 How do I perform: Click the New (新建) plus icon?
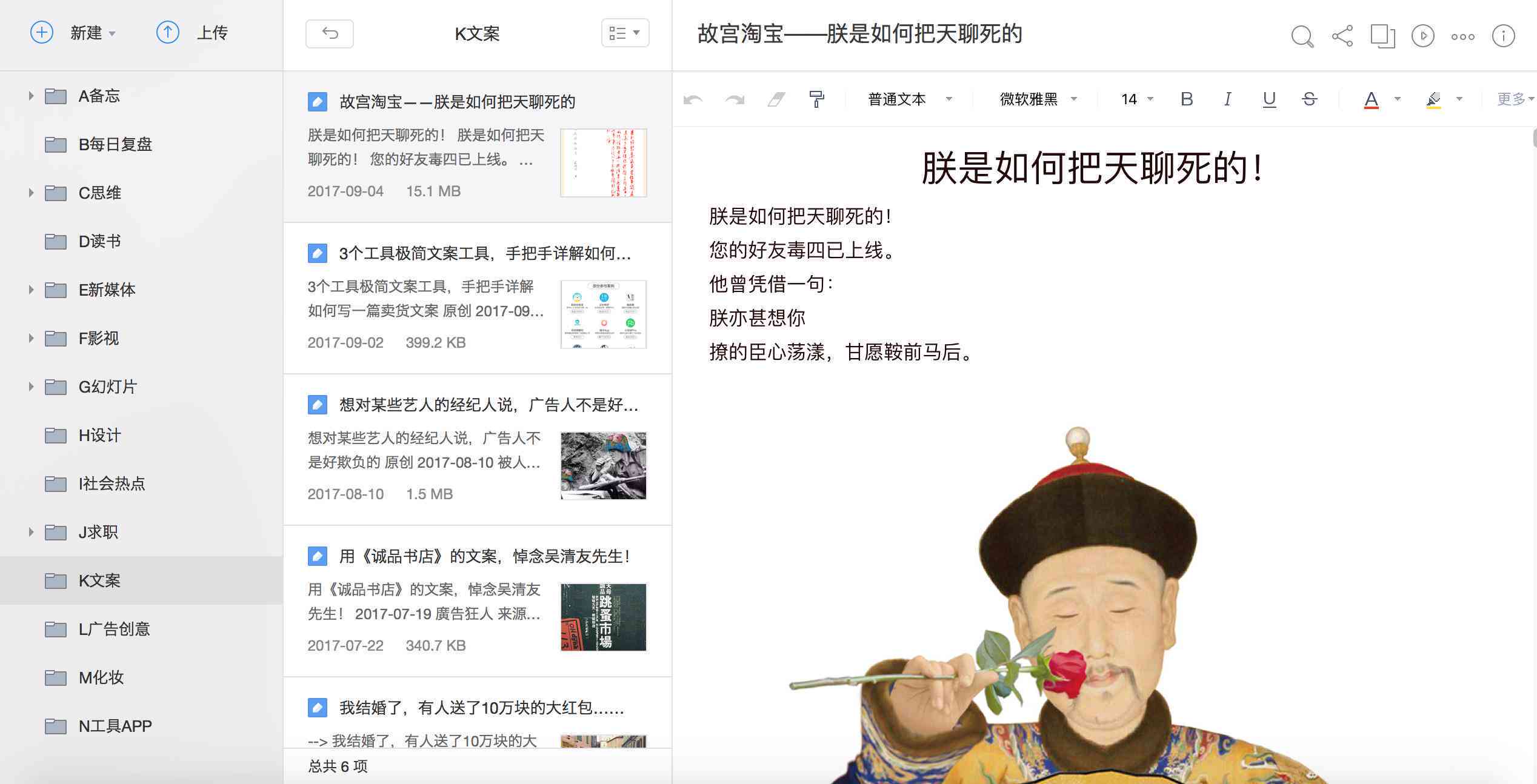tap(42, 32)
